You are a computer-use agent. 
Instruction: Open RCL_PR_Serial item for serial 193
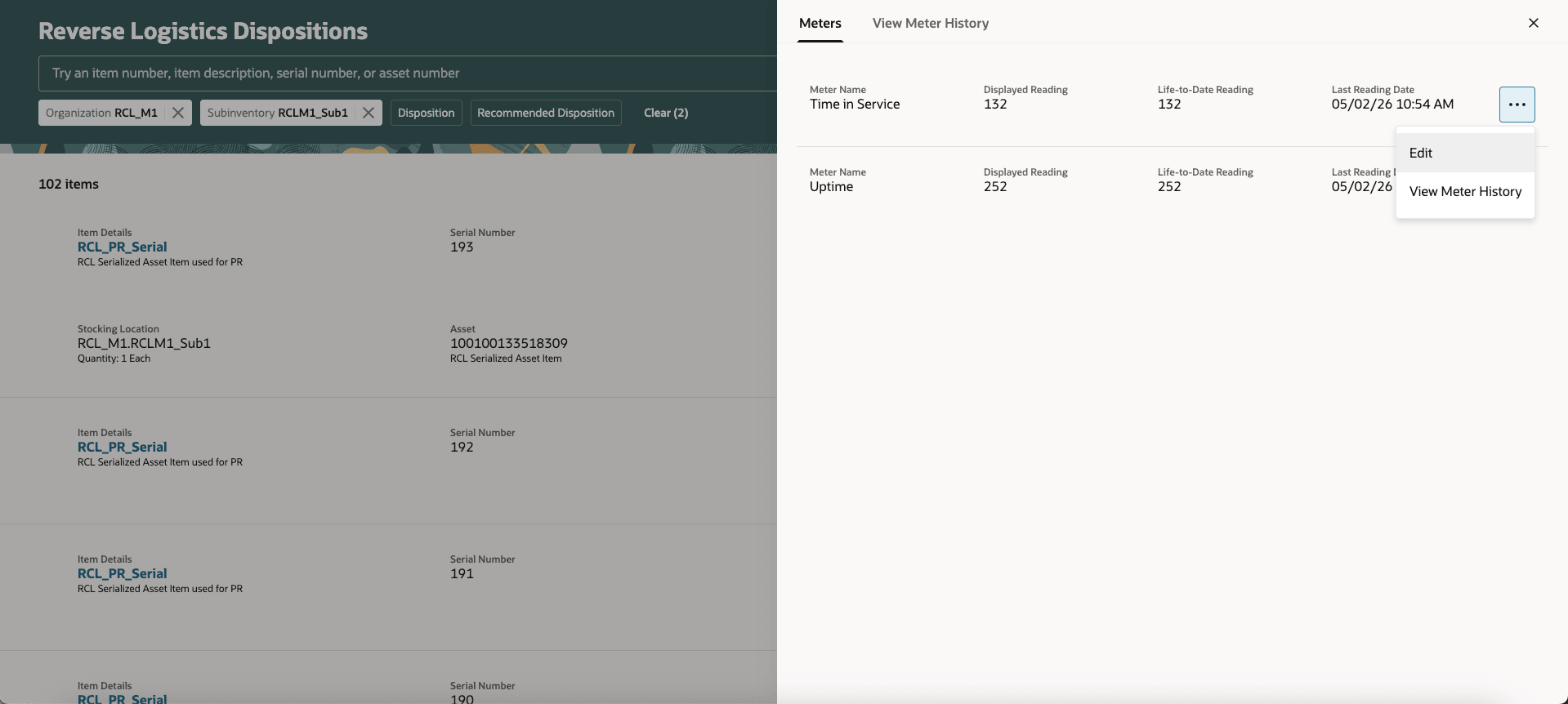click(x=123, y=247)
